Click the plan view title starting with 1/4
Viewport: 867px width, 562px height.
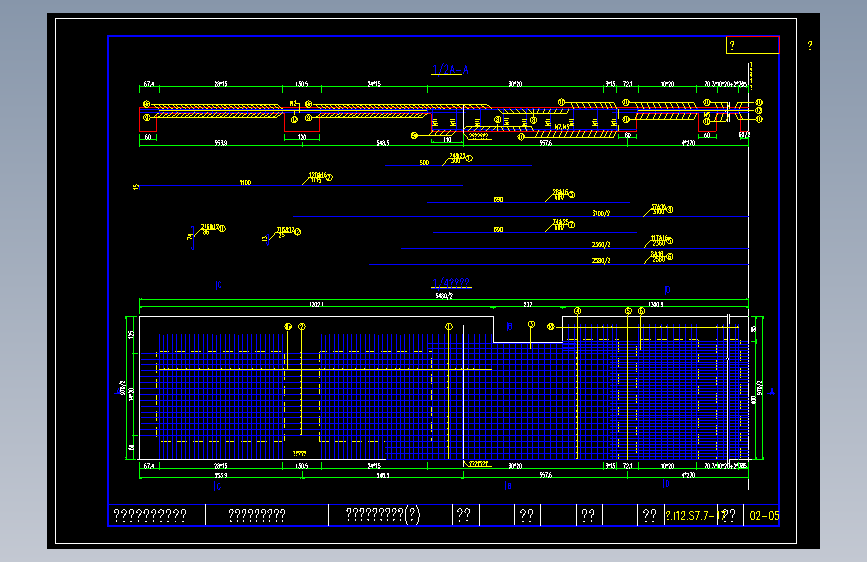click(x=451, y=283)
